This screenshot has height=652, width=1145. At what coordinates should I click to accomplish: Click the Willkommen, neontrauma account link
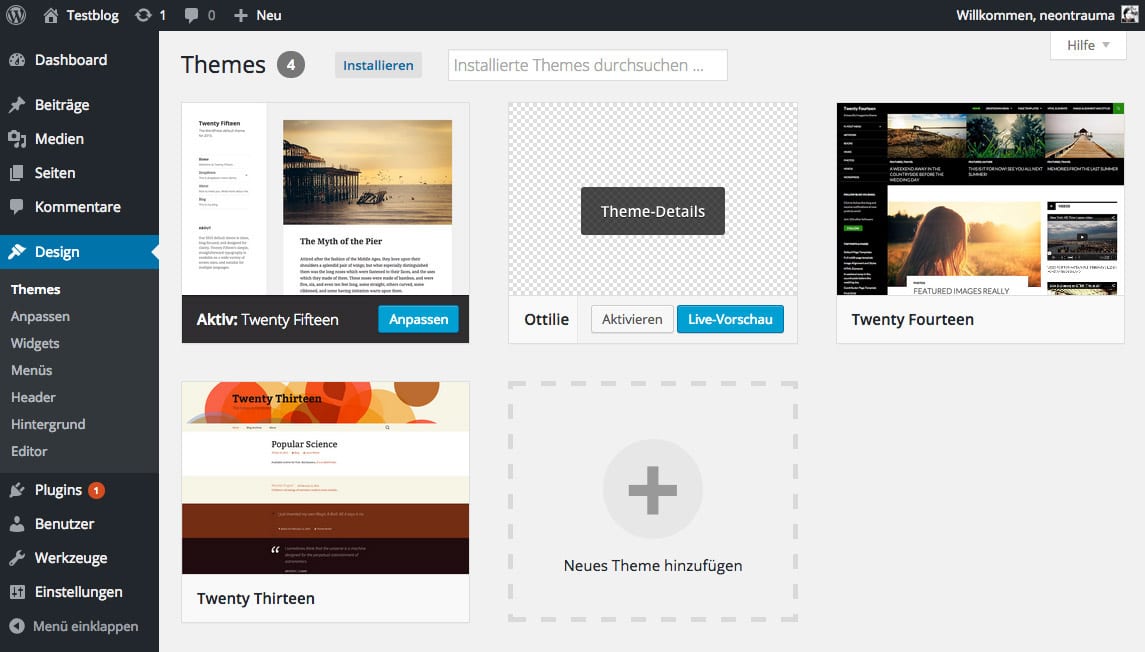tap(1035, 15)
